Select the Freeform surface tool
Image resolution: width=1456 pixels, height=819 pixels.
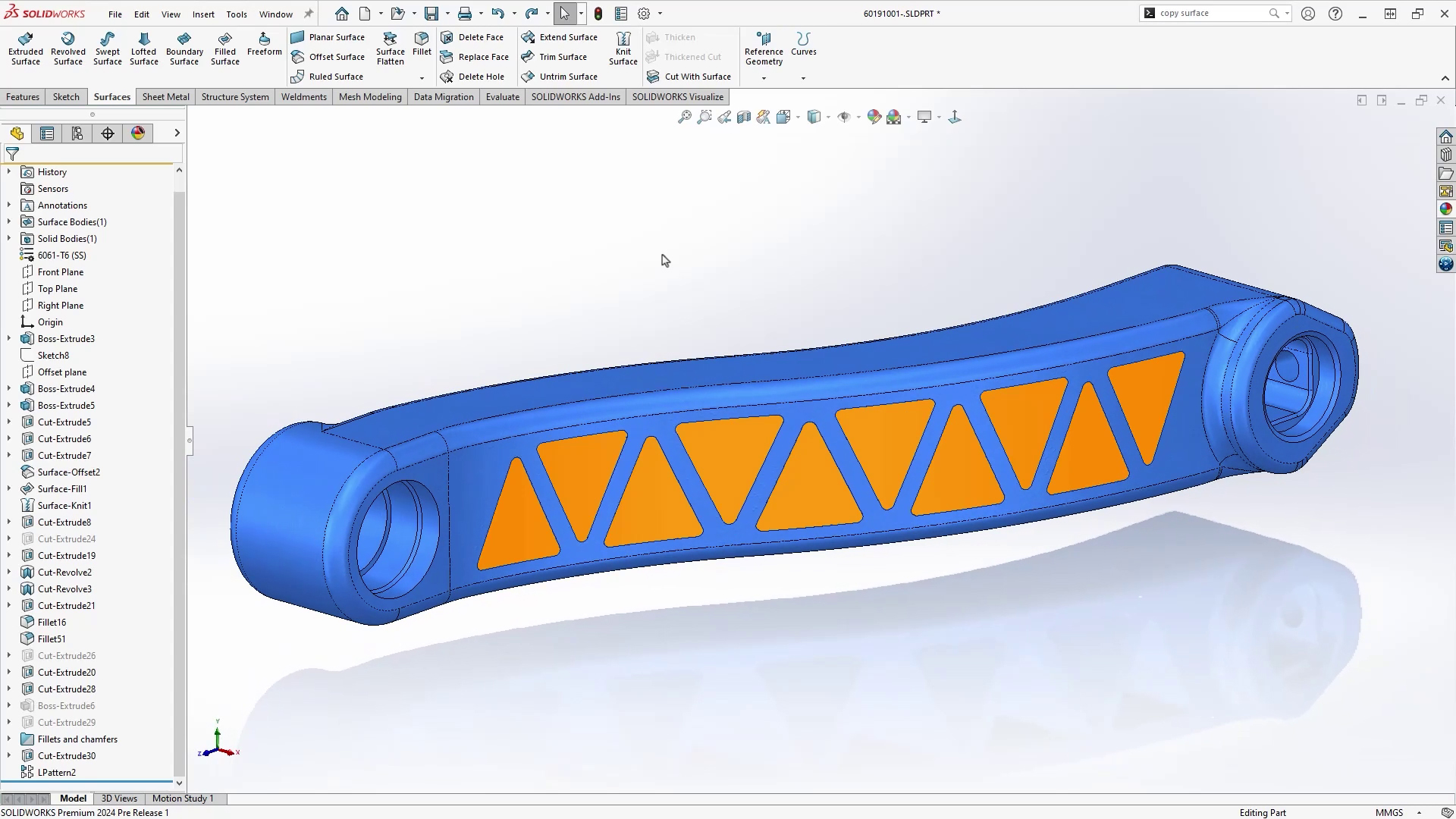[x=264, y=44]
